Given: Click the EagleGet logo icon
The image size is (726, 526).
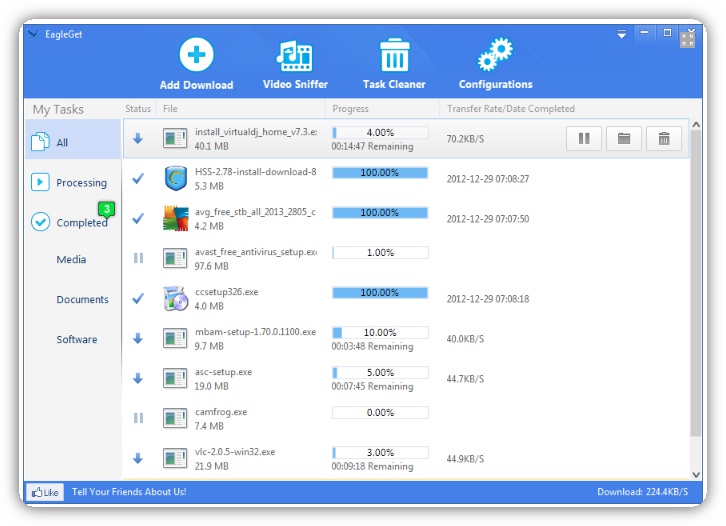Looking at the screenshot, I should (x=33, y=34).
